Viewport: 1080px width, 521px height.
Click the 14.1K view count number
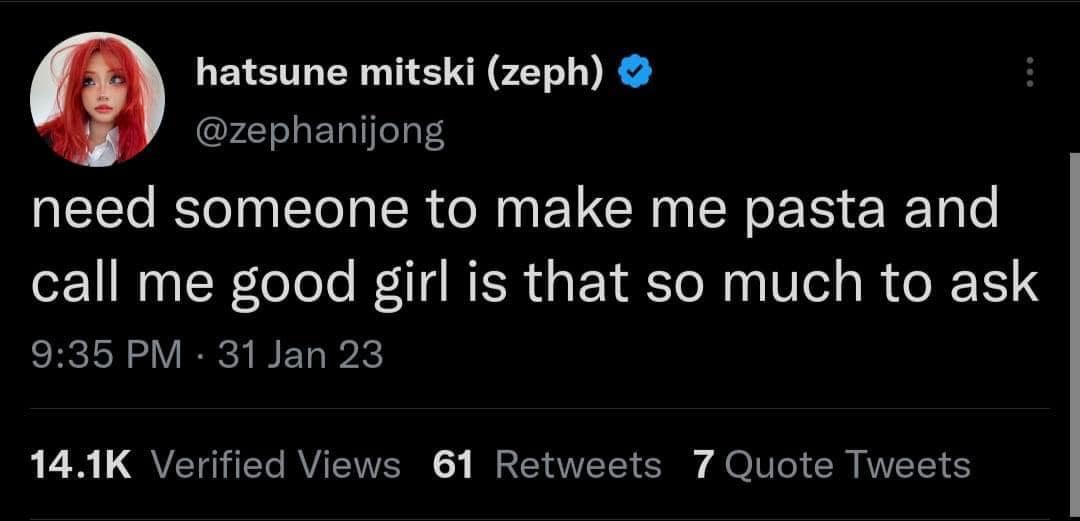click(x=81, y=464)
